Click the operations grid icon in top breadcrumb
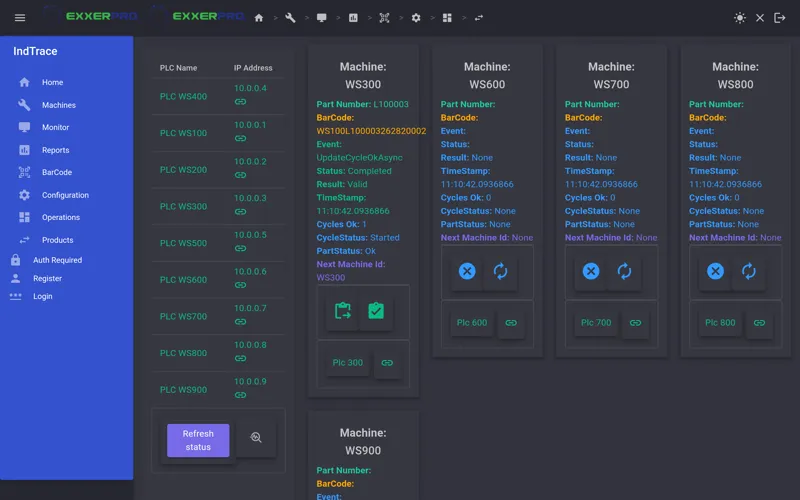Viewport: 800px width, 500px height. [447, 18]
